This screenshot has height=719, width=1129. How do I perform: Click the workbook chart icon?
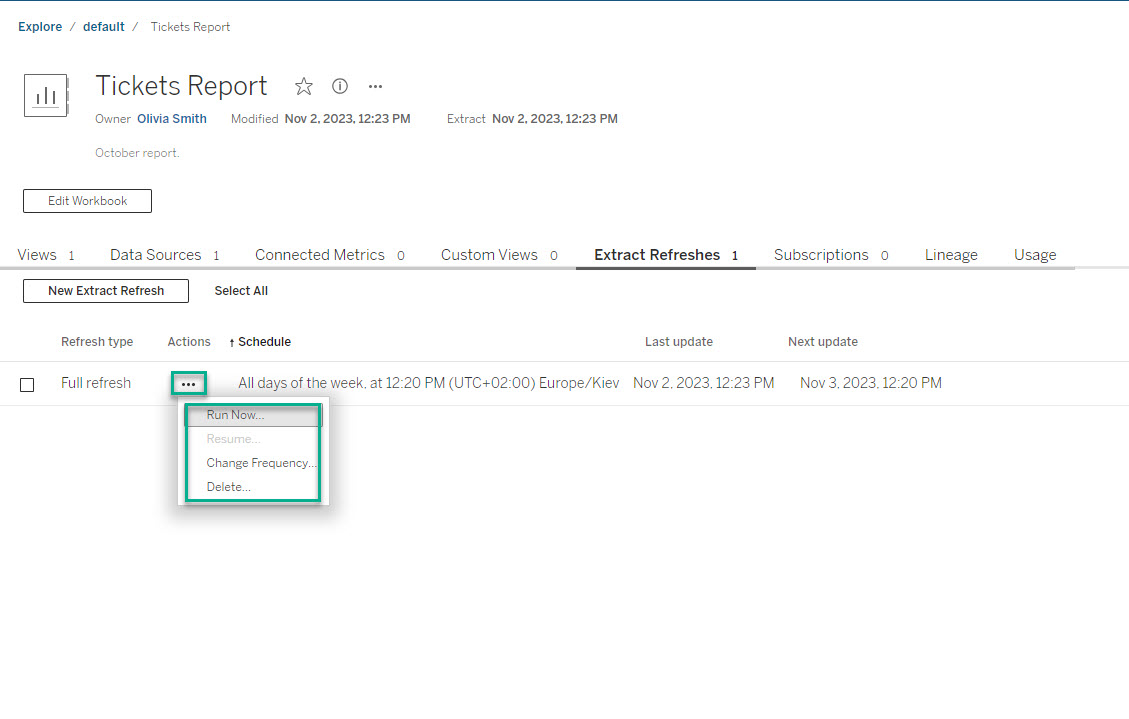coord(45,96)
